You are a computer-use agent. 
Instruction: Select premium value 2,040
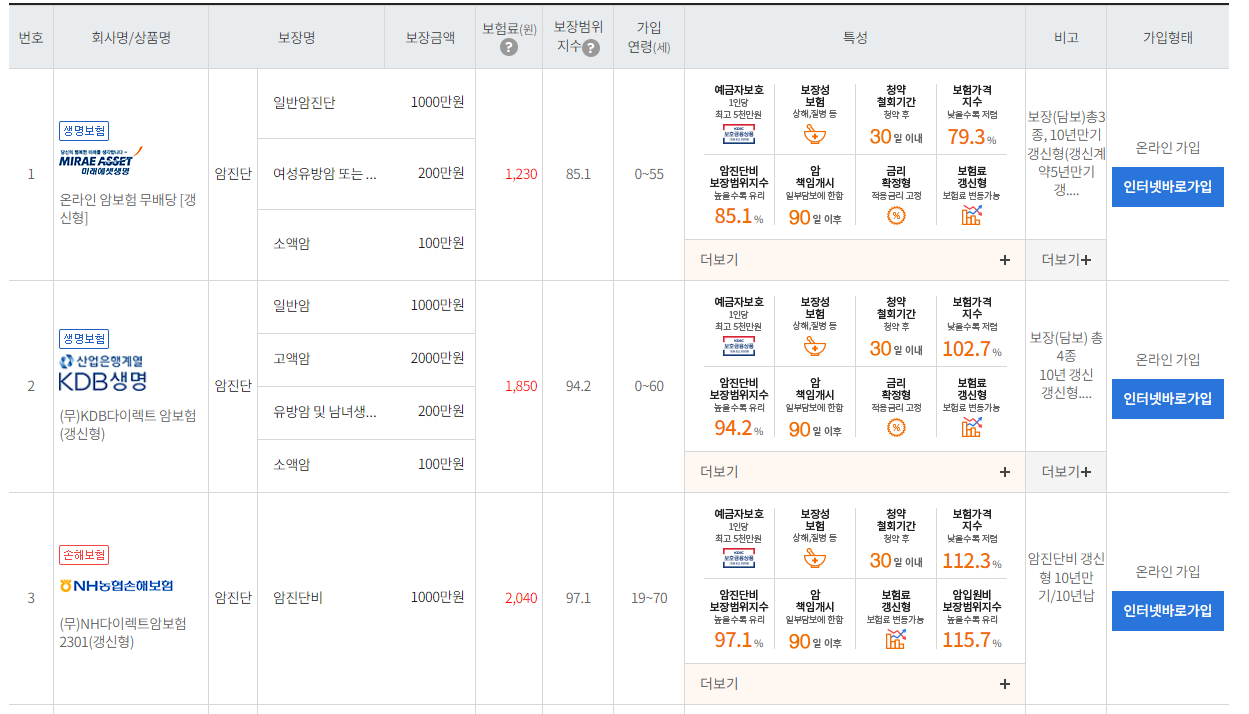click(x=521, y=598)
